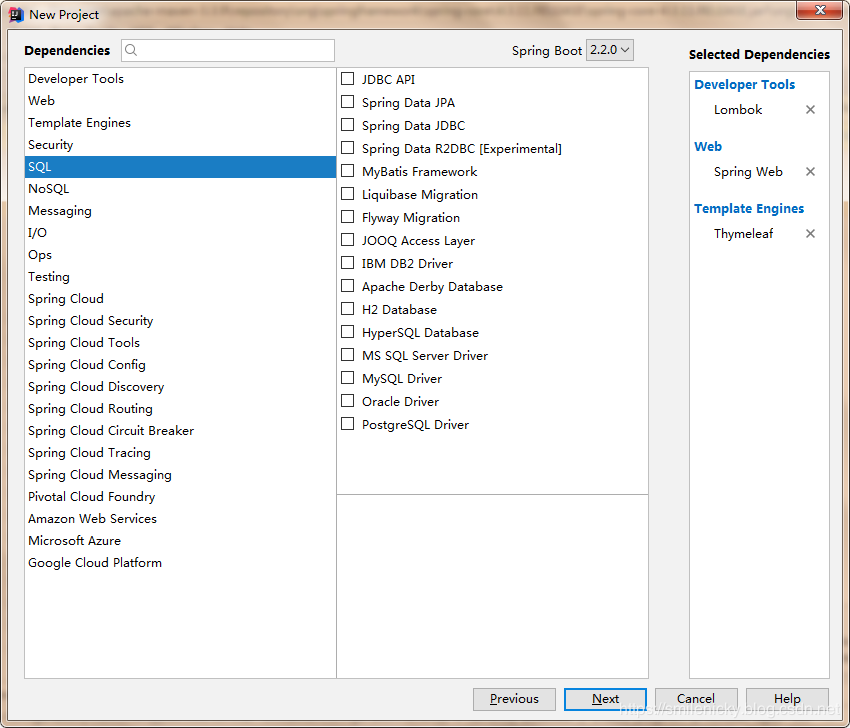Image resolution: width=850 pixels, height=728 pixels.
Task: Check the JDBC API checkbox
Action: coord(347,79)
